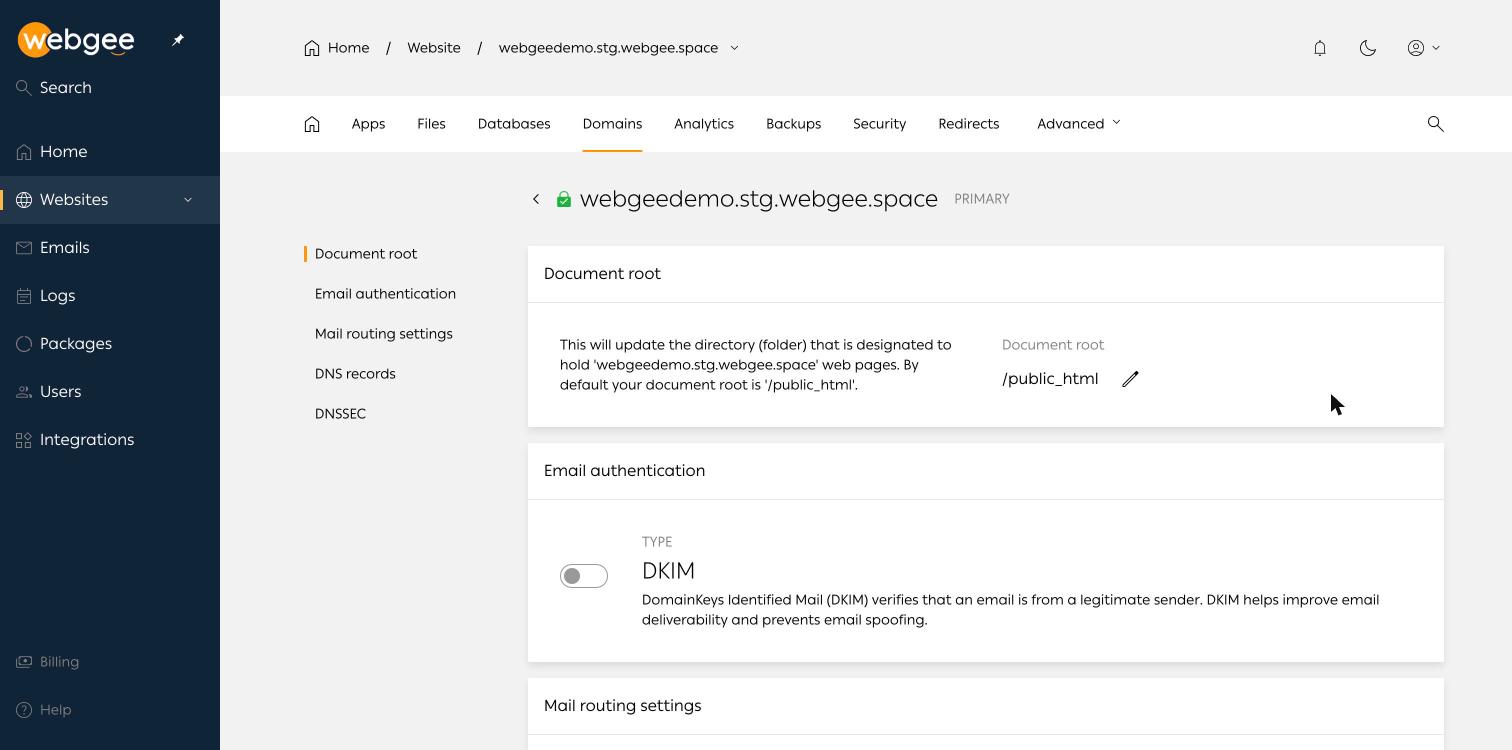Switch to the Redirects tab
This screenshot has width=1512, height=750.
point(969,124)
